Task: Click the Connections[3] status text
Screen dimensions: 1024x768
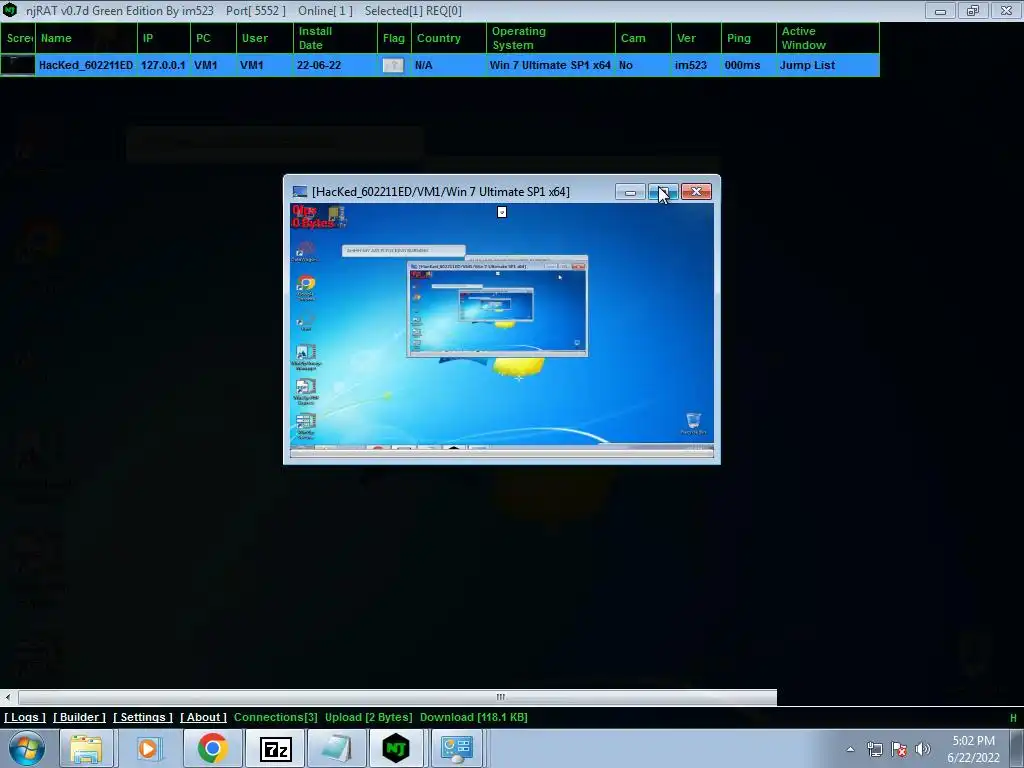Action: pos(276,717)
